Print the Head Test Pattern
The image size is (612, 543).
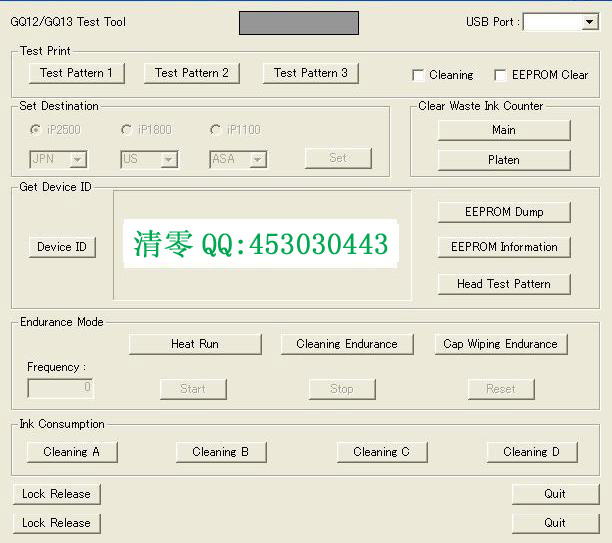[x=504, y=284]
